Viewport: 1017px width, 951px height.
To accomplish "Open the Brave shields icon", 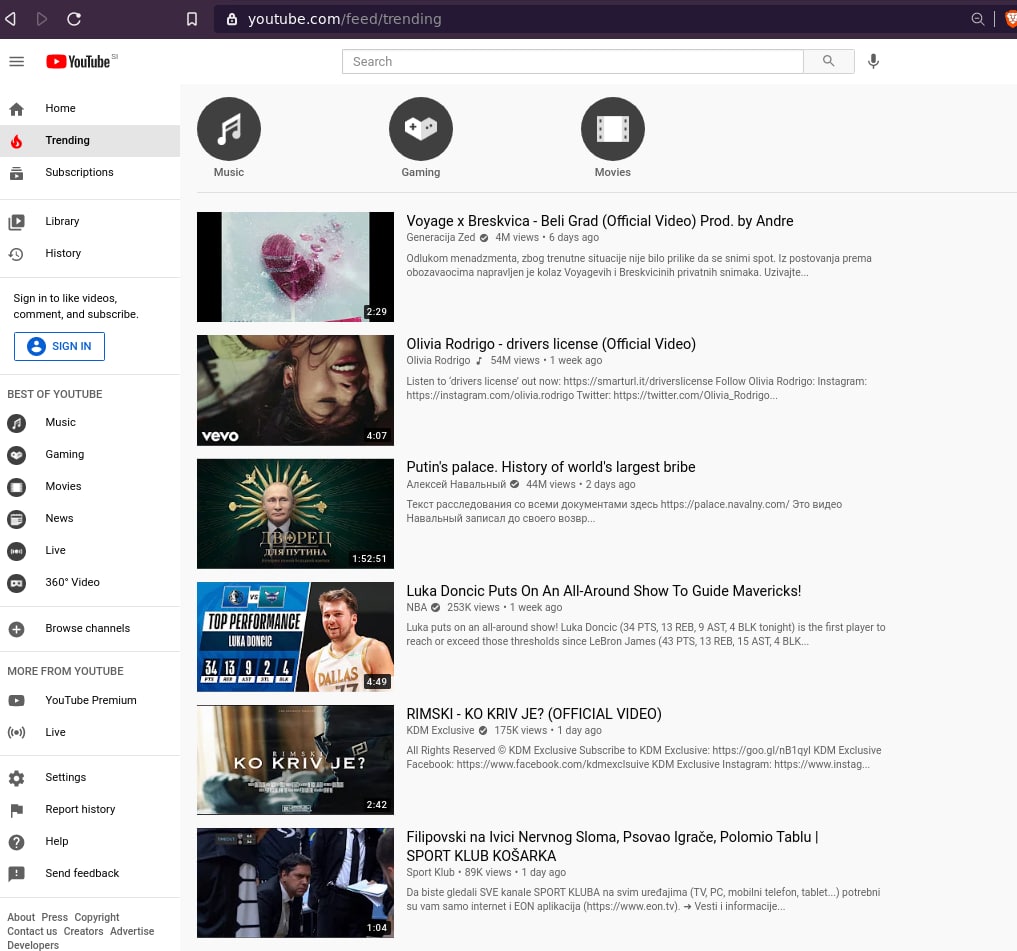I will [1011, 19].
